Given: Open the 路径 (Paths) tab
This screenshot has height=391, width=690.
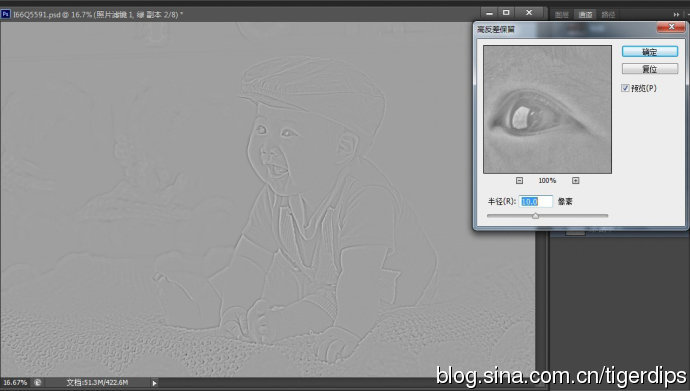Looking at the screenshot, I should pos(608,15).
